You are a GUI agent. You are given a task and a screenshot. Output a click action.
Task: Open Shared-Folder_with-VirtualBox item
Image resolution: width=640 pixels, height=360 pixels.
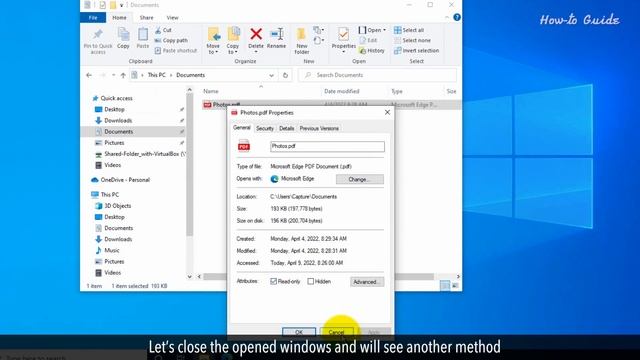pos(140,154)
